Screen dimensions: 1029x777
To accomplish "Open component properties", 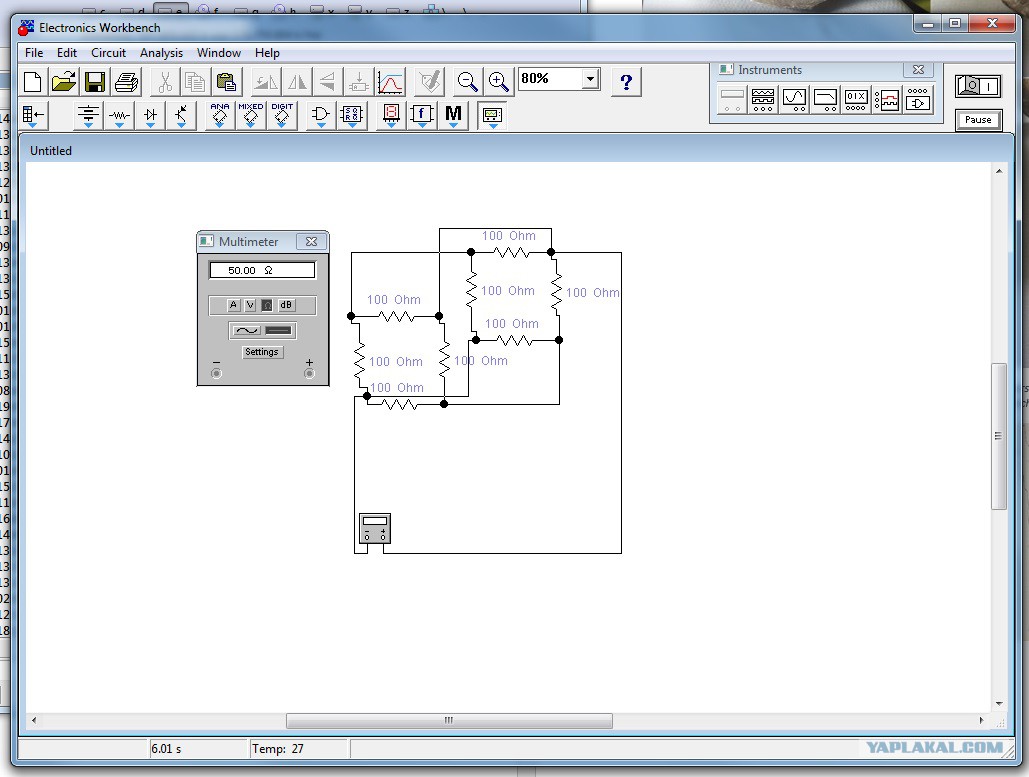I will coord(430,82).
